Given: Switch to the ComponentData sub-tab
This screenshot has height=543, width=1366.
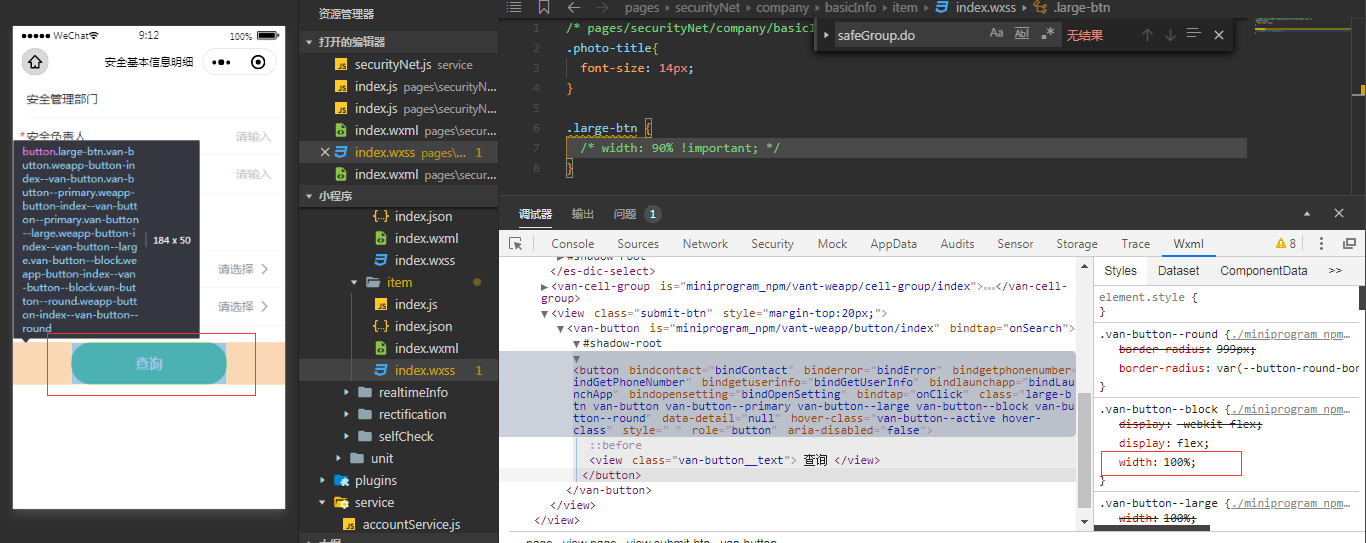Looking at the screenshot, I should (x=1263, y=271).
